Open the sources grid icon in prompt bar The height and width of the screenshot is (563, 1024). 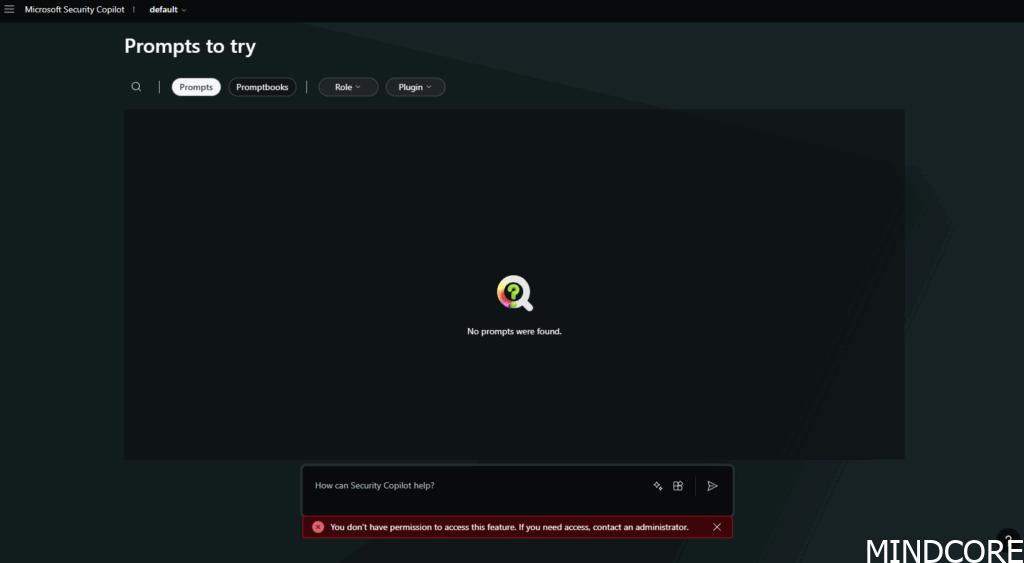678,486
